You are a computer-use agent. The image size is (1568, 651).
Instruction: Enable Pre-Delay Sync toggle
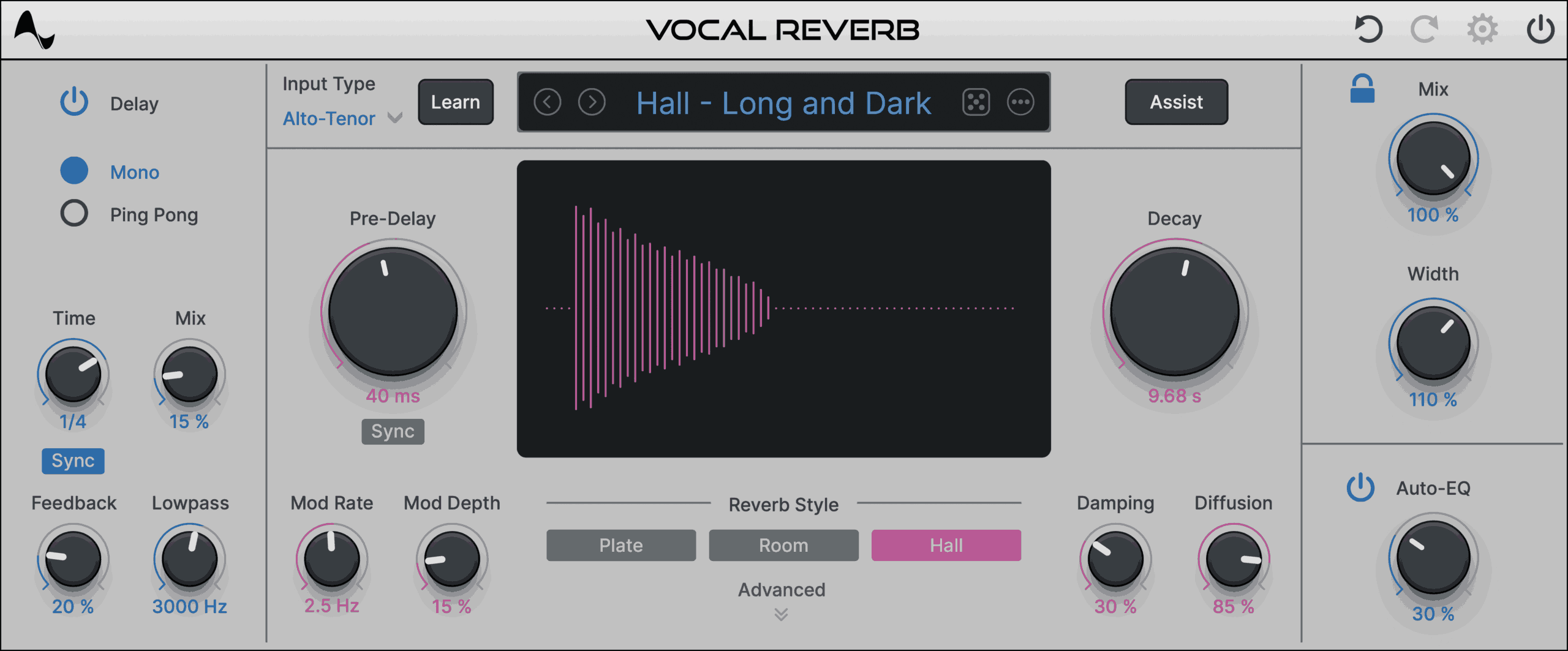(393, 432)
